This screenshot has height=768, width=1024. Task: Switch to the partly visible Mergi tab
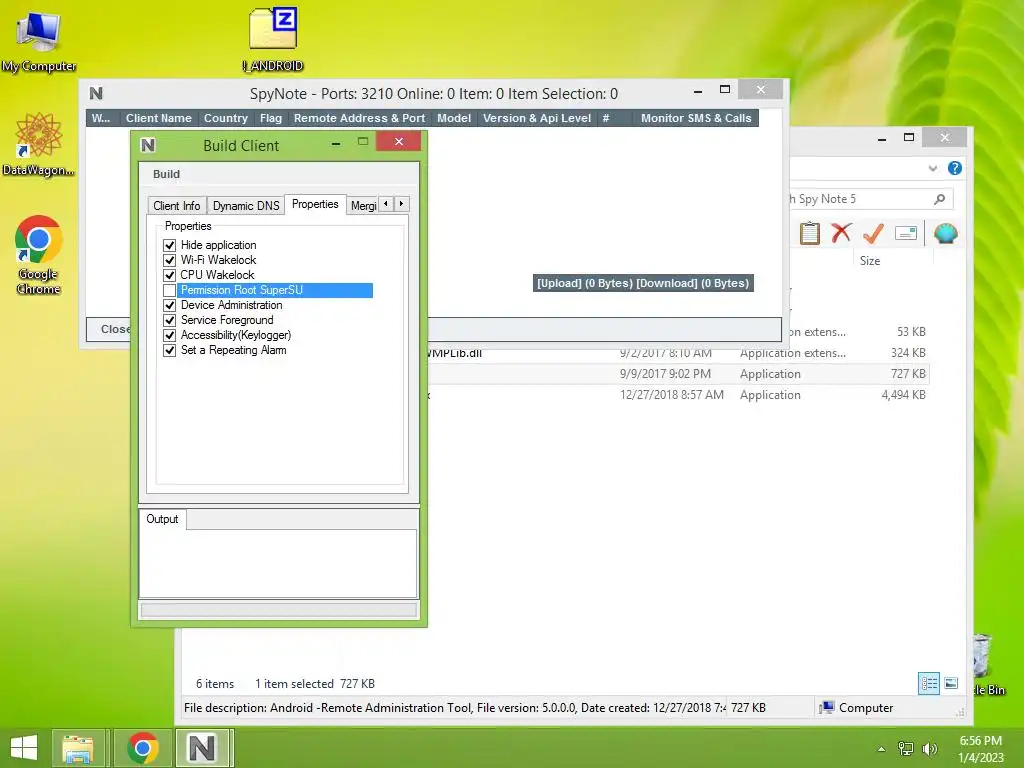coord(362,206)
